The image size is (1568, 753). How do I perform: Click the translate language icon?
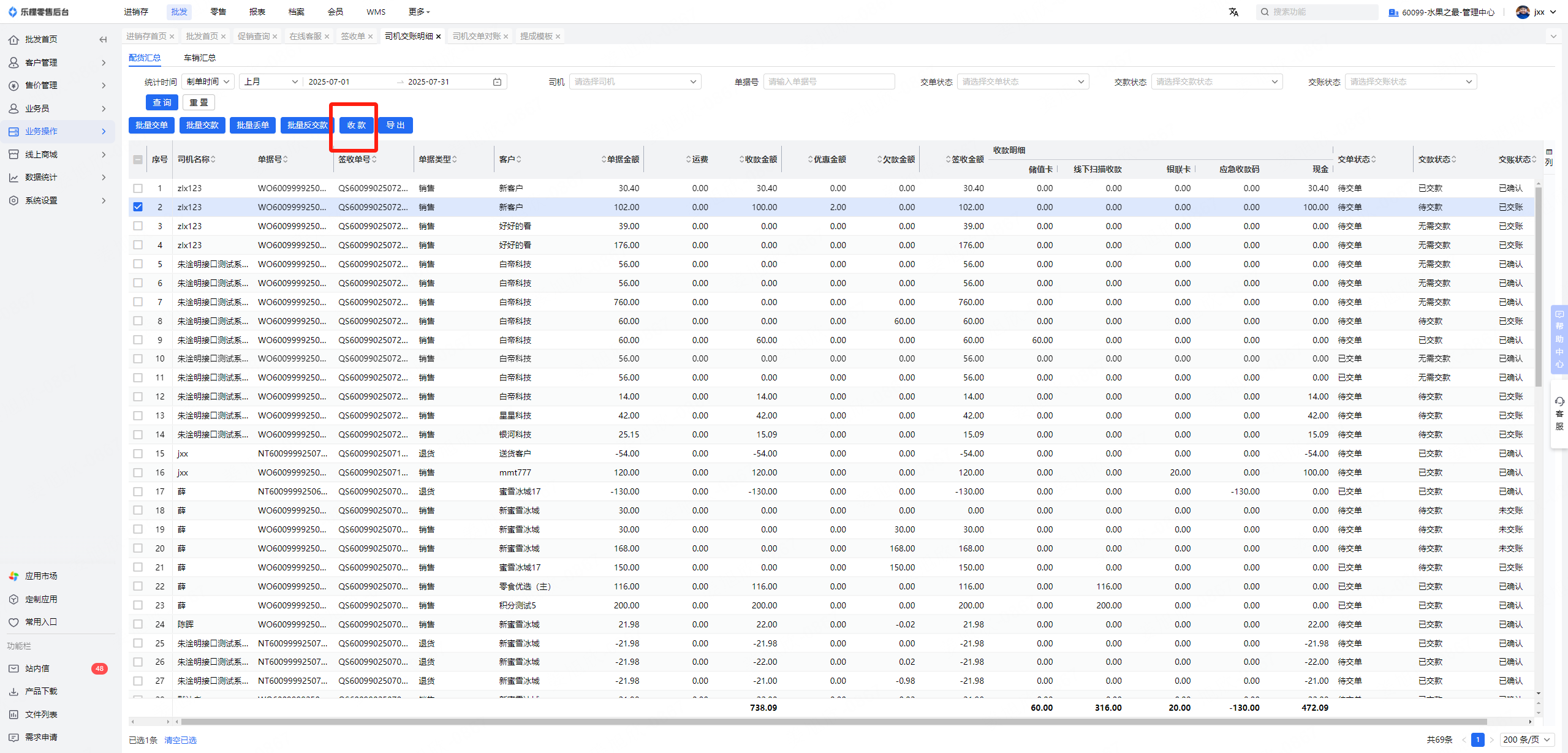pos(1233,12)
